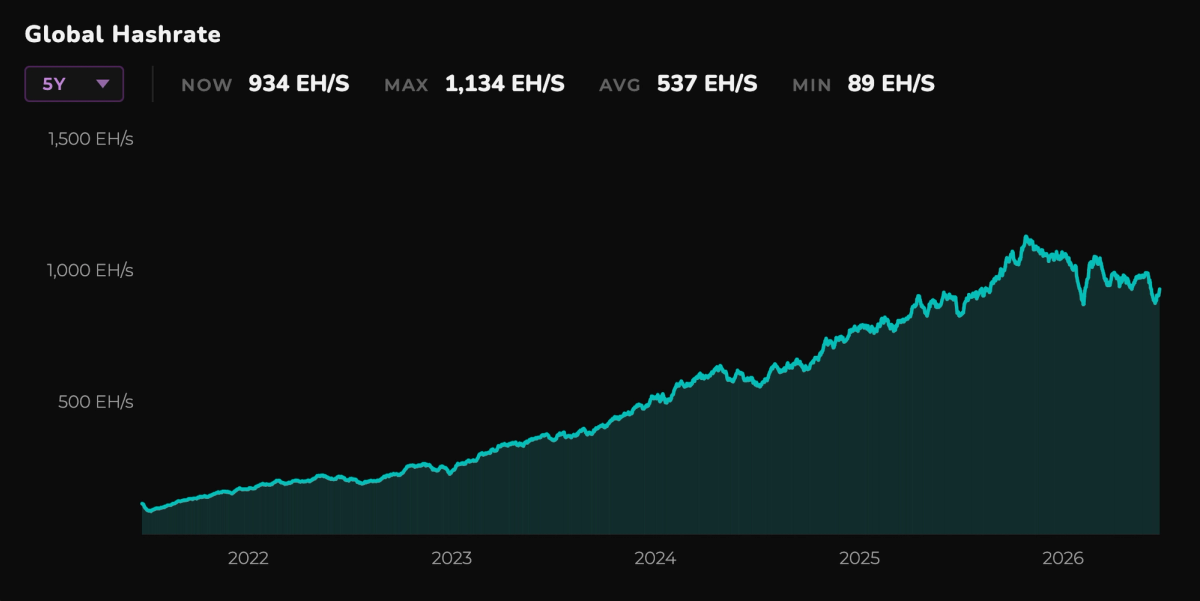Click the line's final right-end point
1200x601 pixels.
pyautogui.click(x=1159, y=290)
